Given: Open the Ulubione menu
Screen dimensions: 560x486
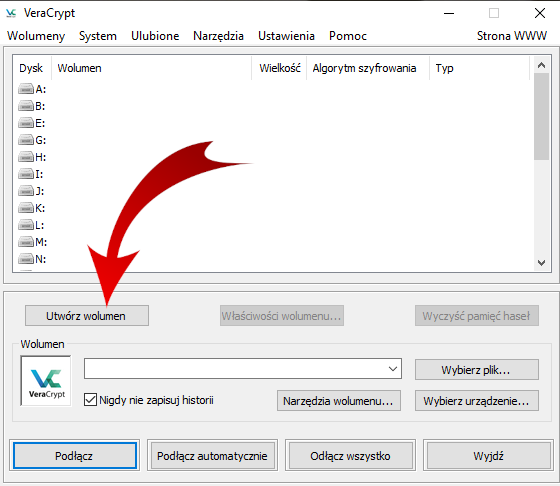Looking at the screenshot, I should (x=155, y=36).
